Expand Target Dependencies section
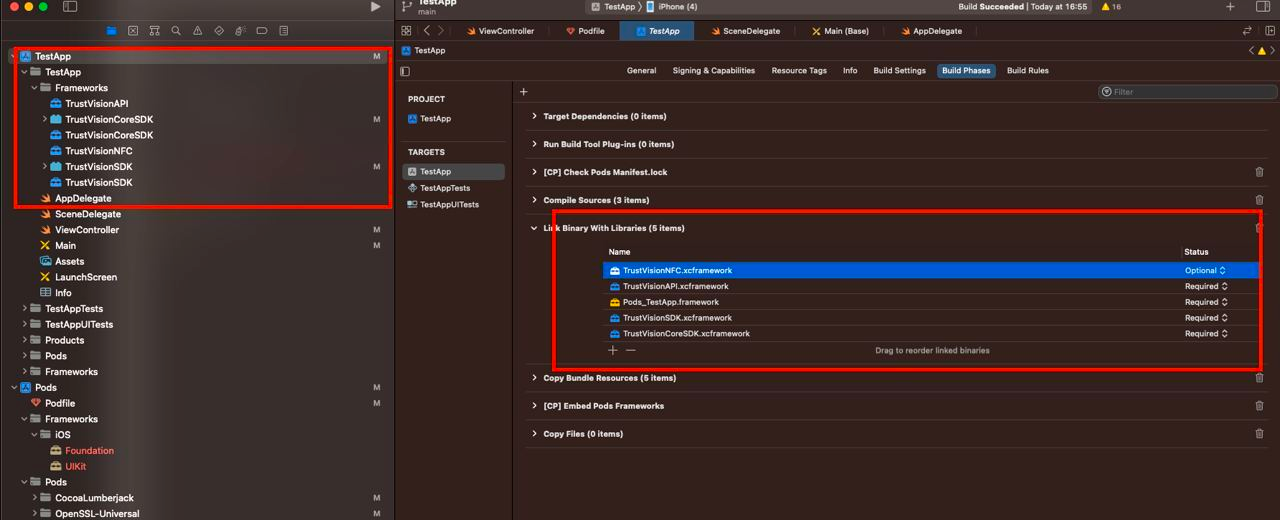The height and width of the screenshot is (520, 1280). 535,116
